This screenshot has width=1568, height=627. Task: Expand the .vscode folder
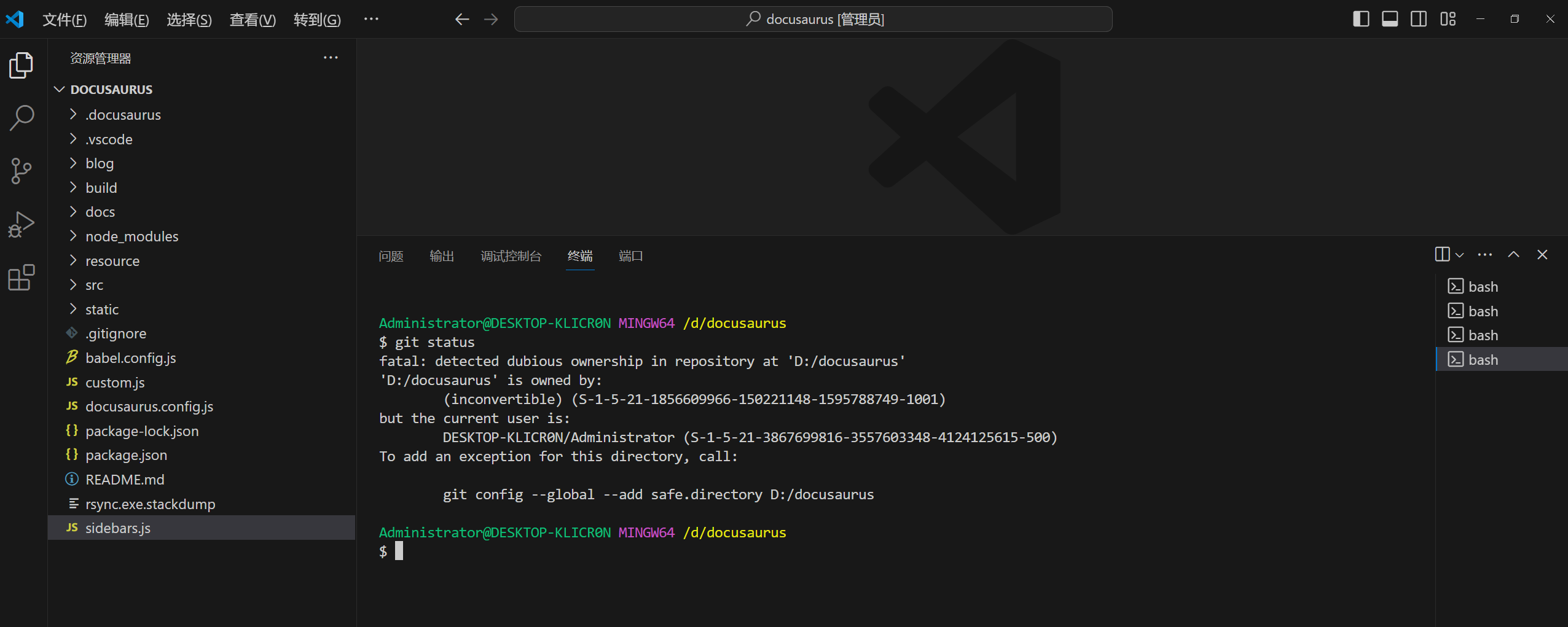tap(202, 139)
